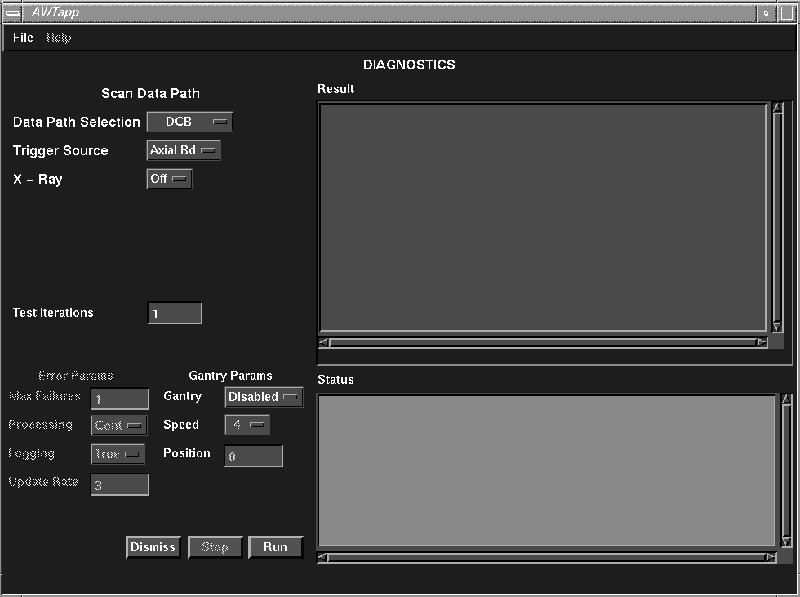The width and height of the screenshot is (800, 597).
Task: Click the Result panel scroll-up arrow
Action: [777, 108]
